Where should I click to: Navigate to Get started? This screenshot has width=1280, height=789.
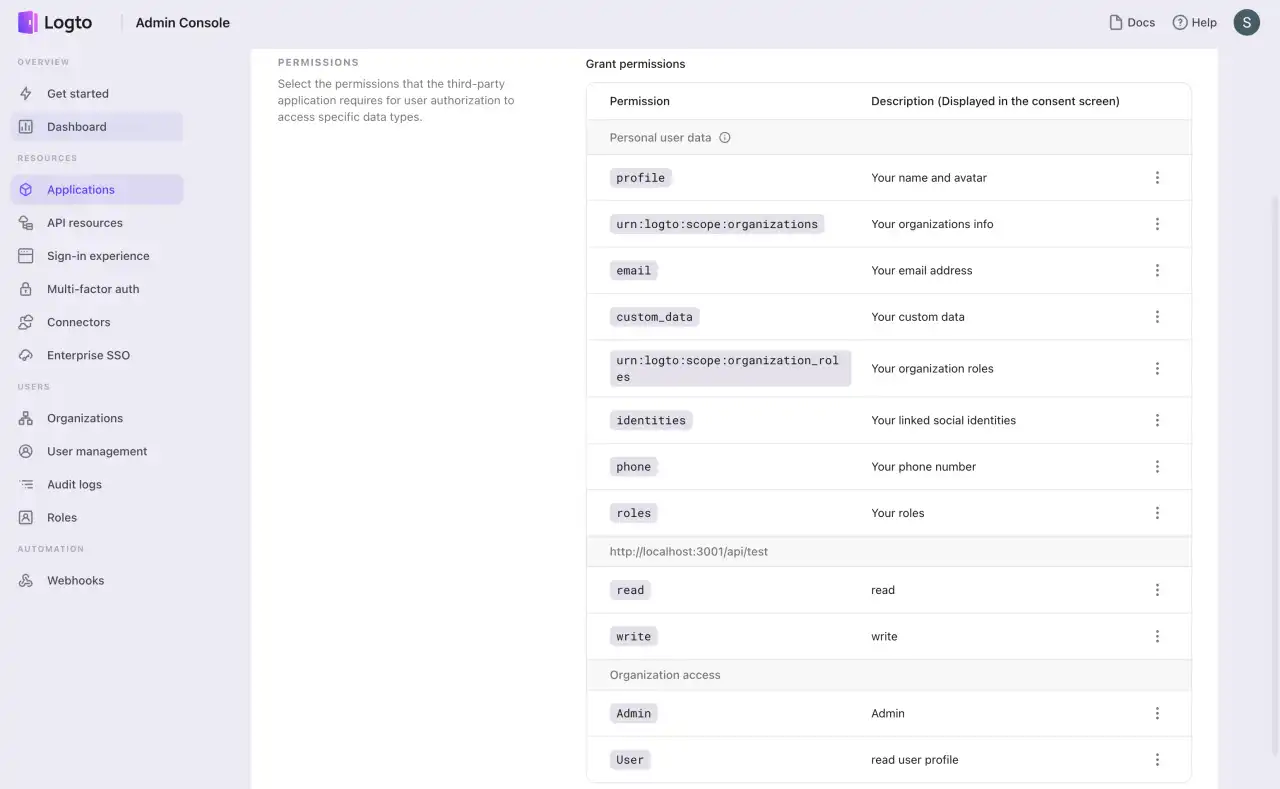tap(78, 93)
